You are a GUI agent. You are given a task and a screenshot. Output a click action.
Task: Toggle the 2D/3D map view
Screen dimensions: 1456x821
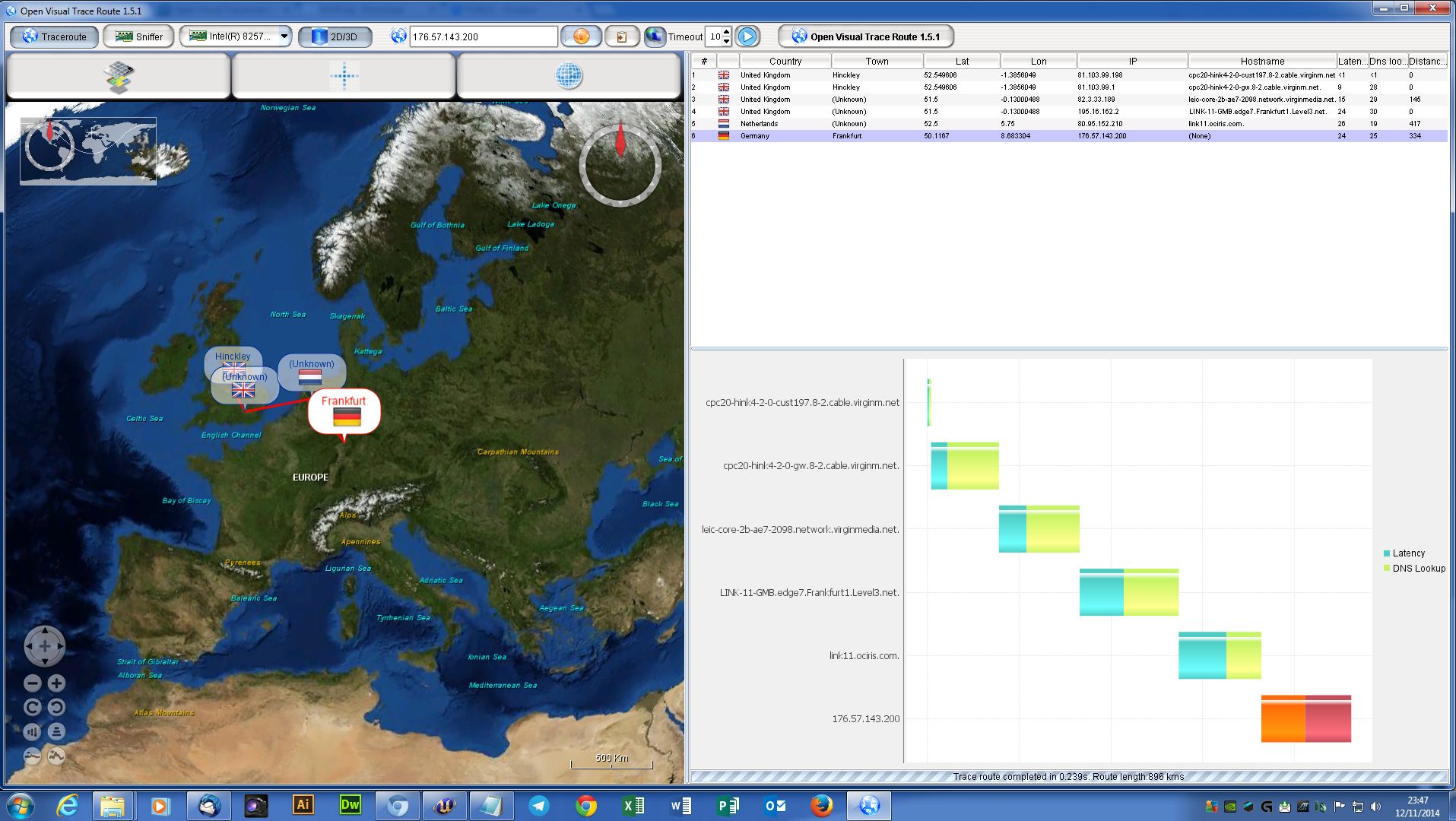point(335,36)
